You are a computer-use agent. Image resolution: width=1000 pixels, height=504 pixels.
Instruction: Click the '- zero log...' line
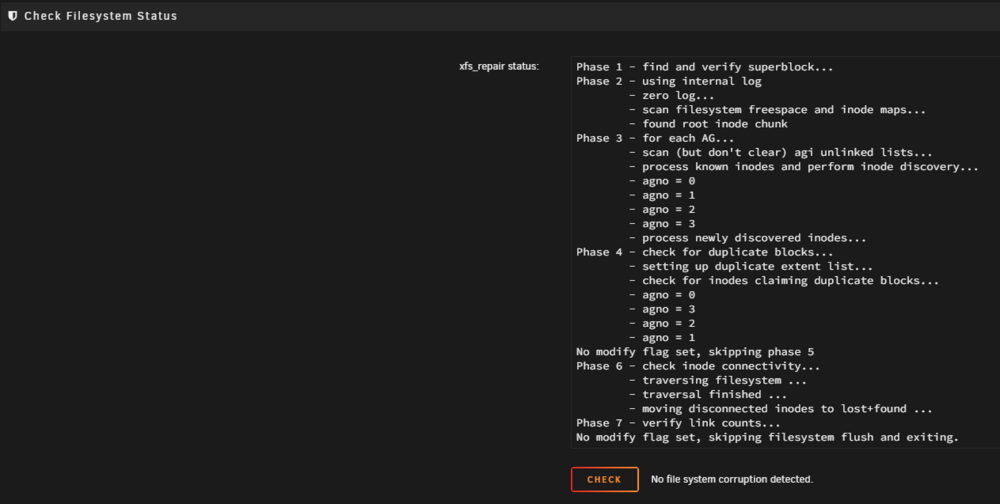672,96
